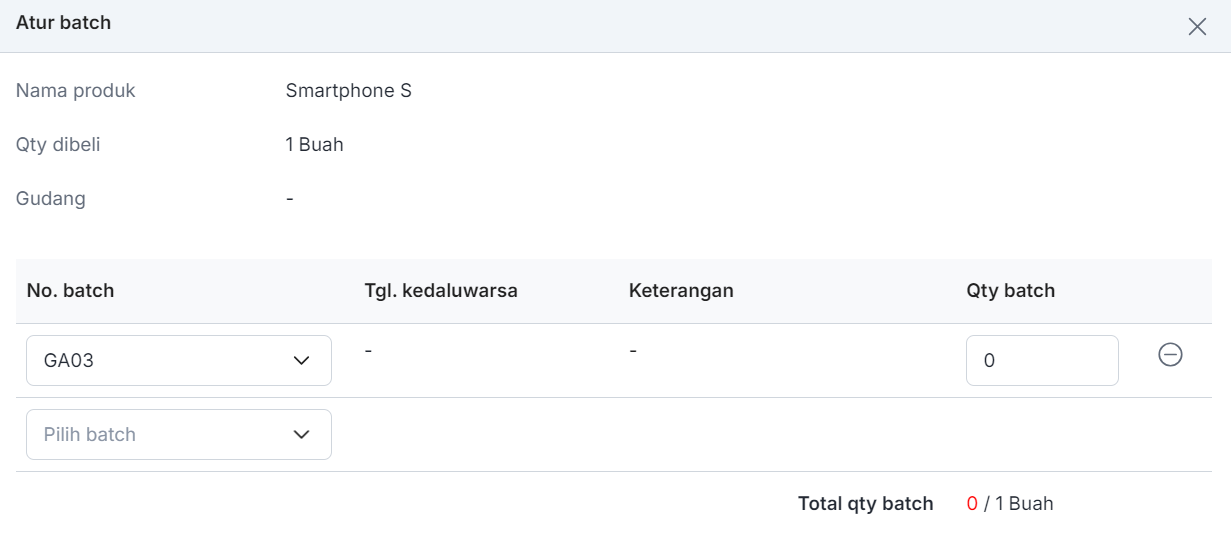The width and height of the screenshot is (1231, 548).
Task: Remove the GA03 batch row
Action: coord(1170,354)
